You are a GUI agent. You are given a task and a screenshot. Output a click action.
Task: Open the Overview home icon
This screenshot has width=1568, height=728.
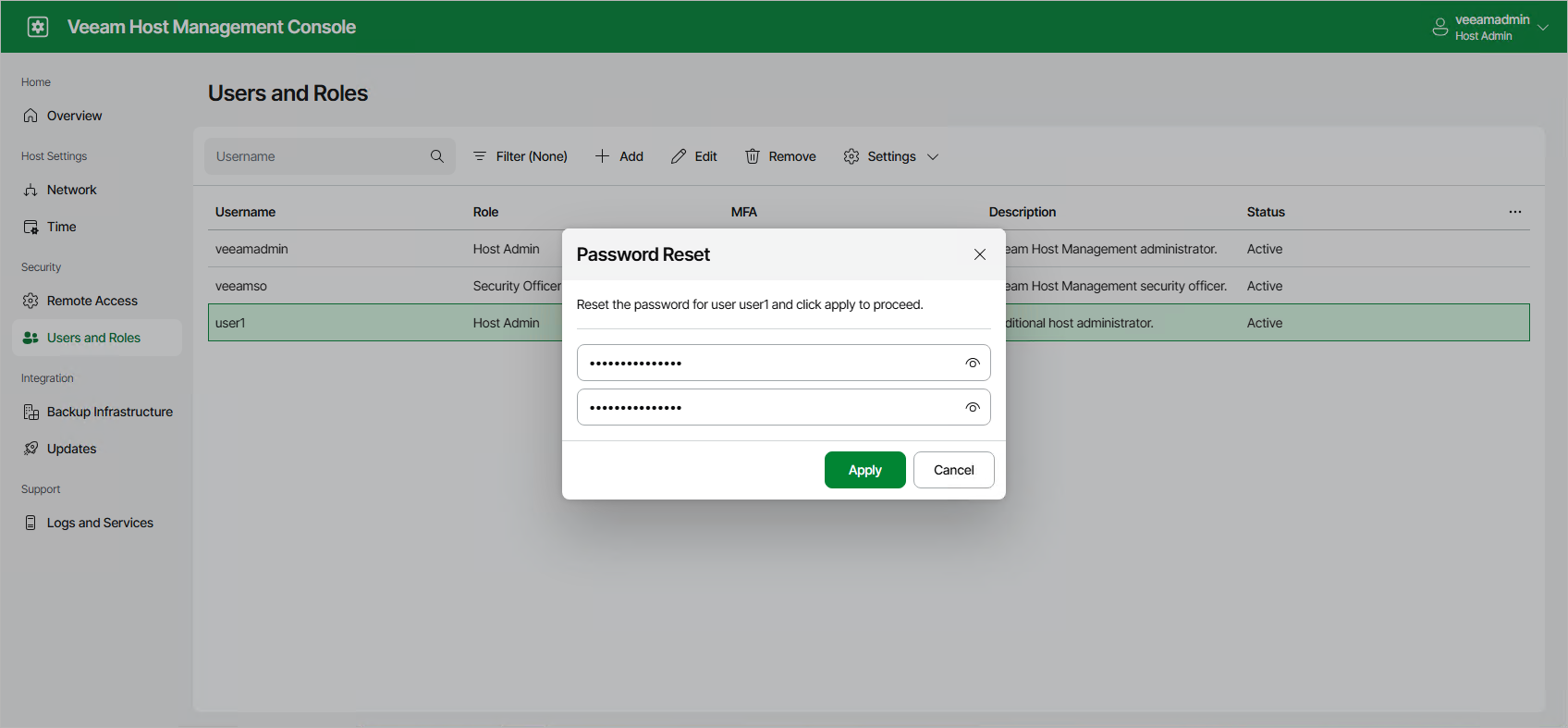click(x=31, y=116)
